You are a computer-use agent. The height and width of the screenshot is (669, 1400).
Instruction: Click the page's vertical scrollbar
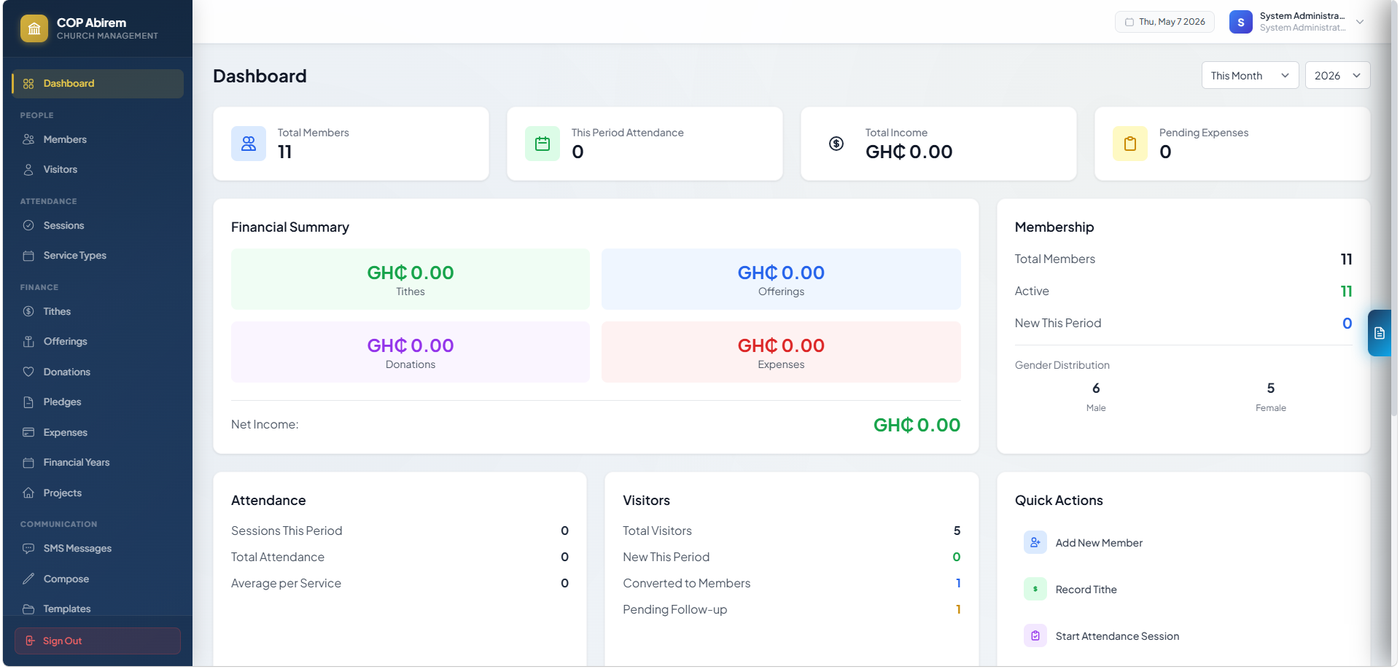(1395, 210)
